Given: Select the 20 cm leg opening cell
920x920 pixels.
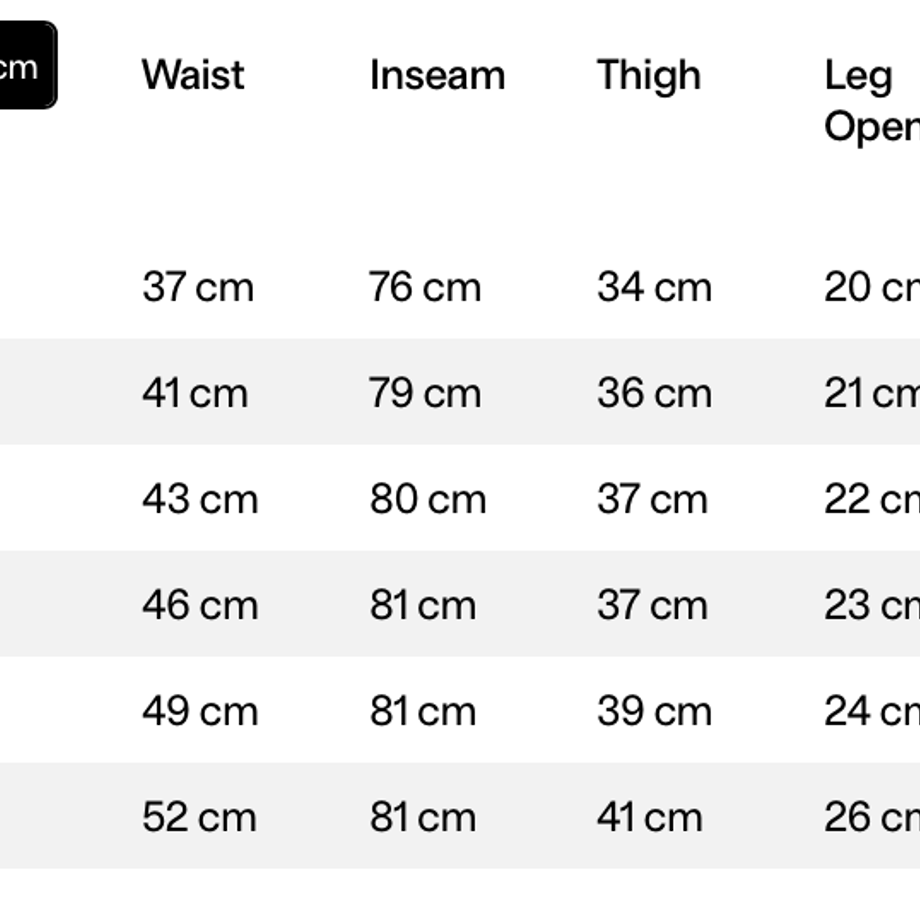Looking at the screenshot, I should click(x=872, y=287).
